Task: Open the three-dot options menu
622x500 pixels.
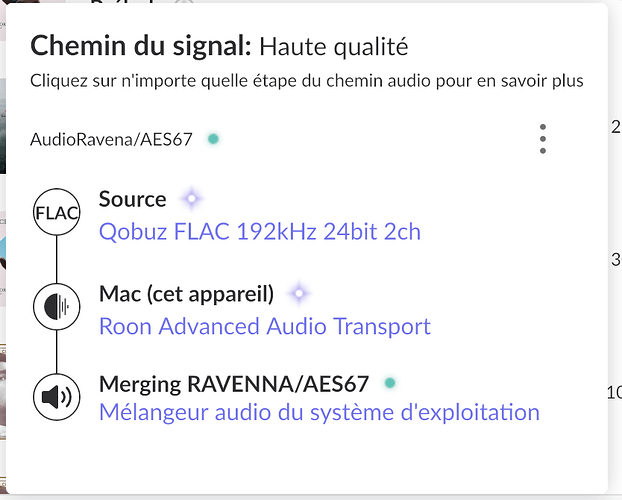Action: click(x=542, y=139)
